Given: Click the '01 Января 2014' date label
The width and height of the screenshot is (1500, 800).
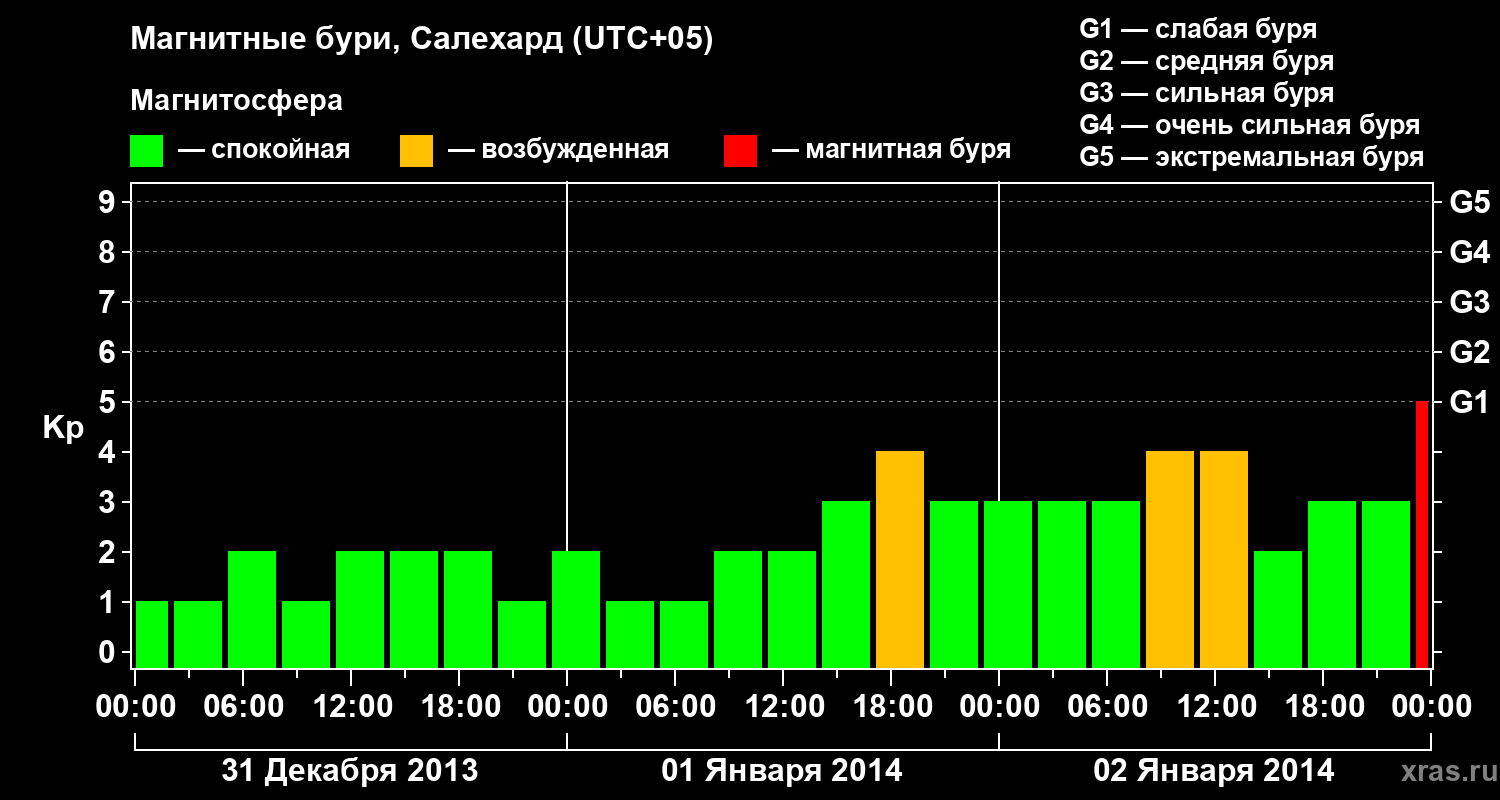Looking at the screenshot, I should click(782, 771).
